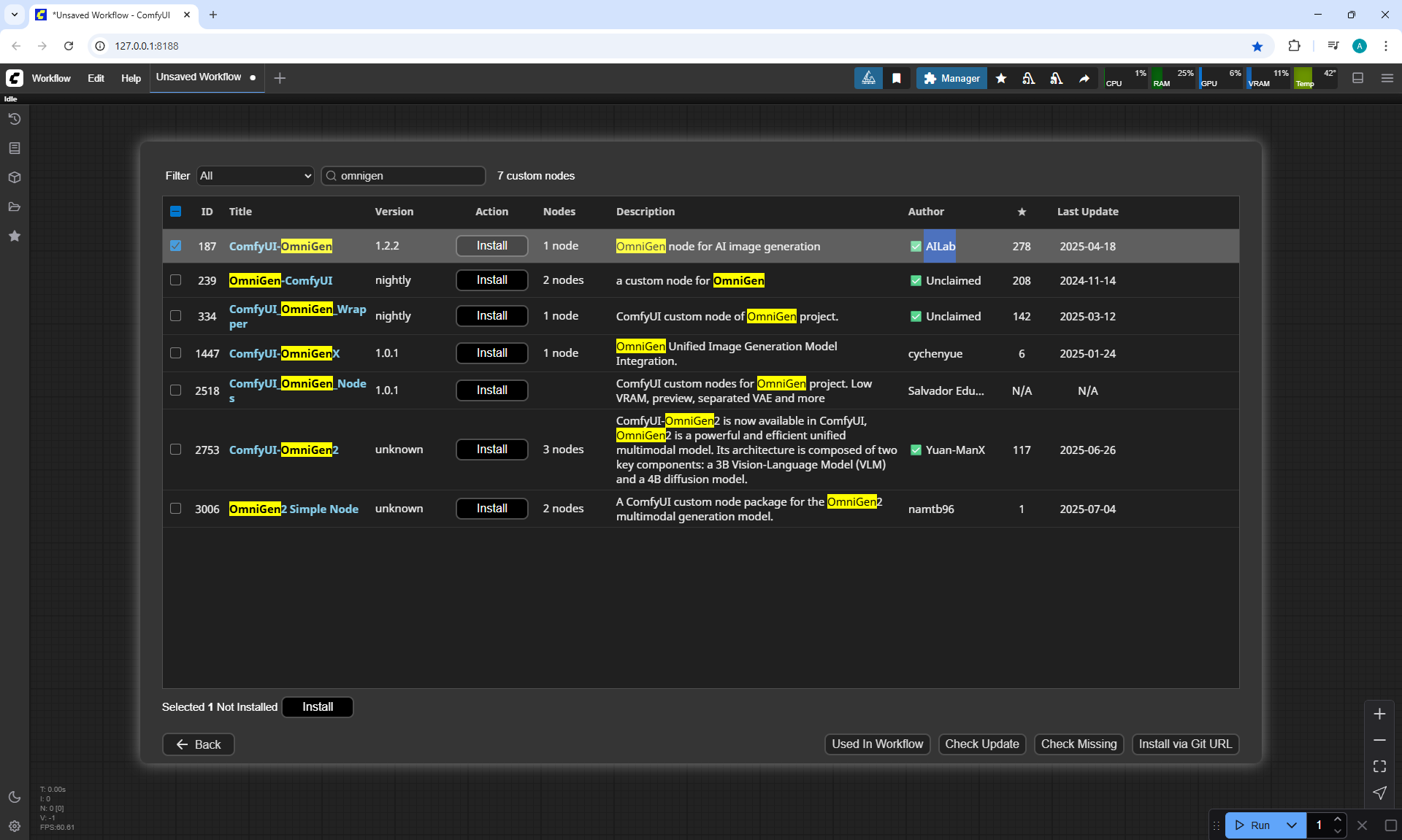Image resolution: width=1402 pixels, height=840 pixels.
Task: Click the share arrow icon in toolbar
Action: pos(1084,78)
